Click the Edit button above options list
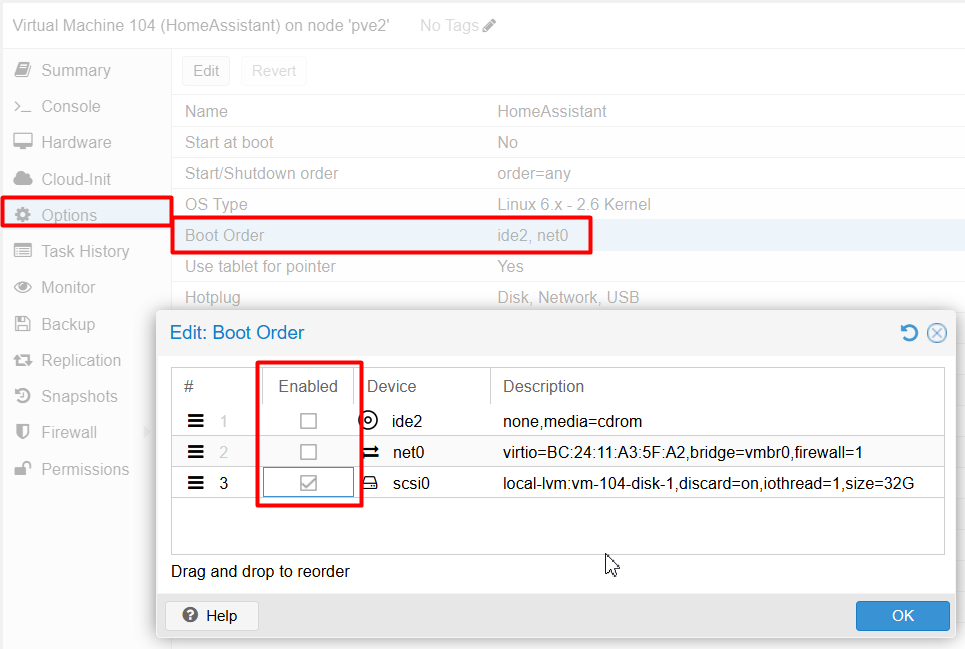This screenshot has width=965, height=649. (x=206, y=71)
